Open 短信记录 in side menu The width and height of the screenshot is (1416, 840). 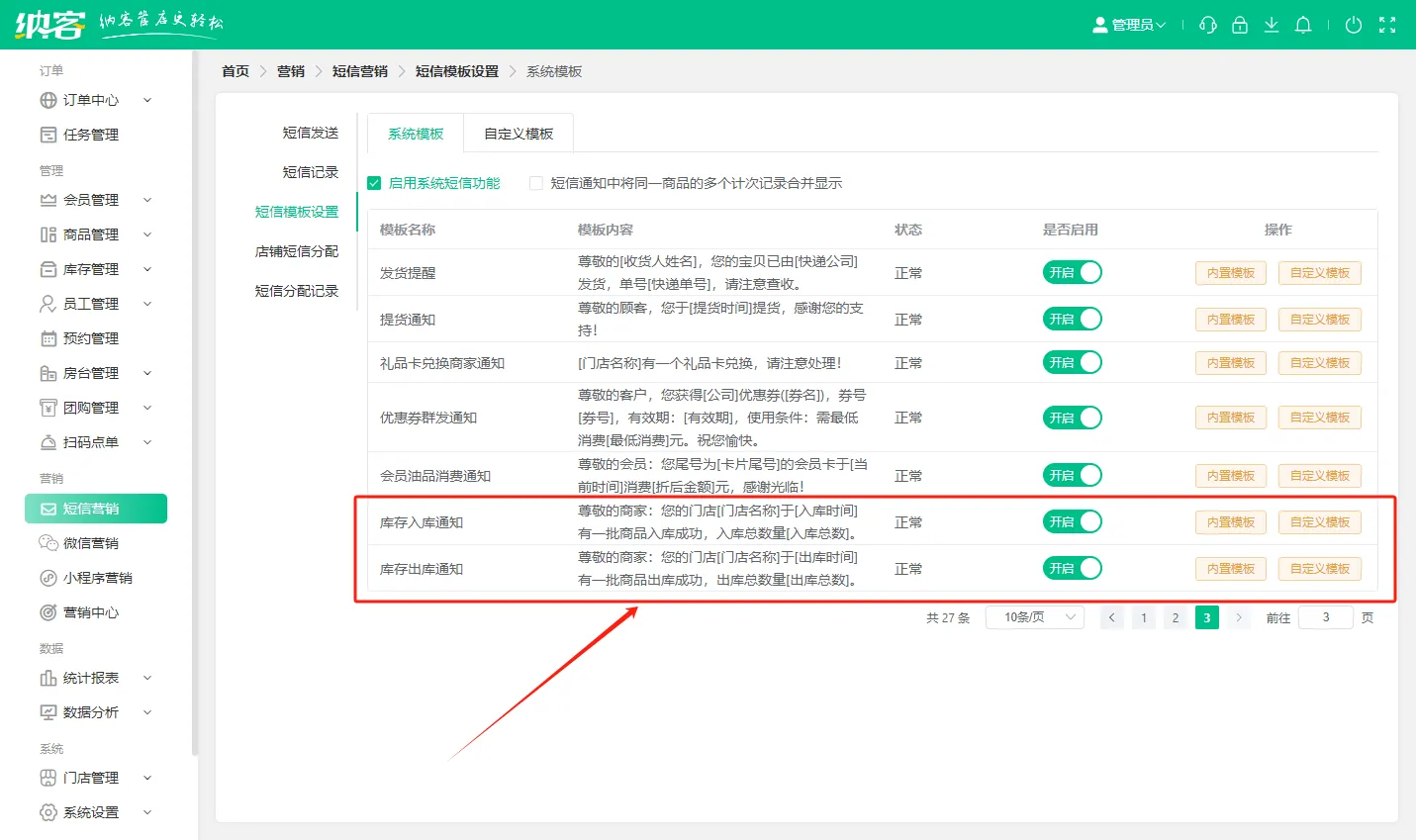pos(311,172)
